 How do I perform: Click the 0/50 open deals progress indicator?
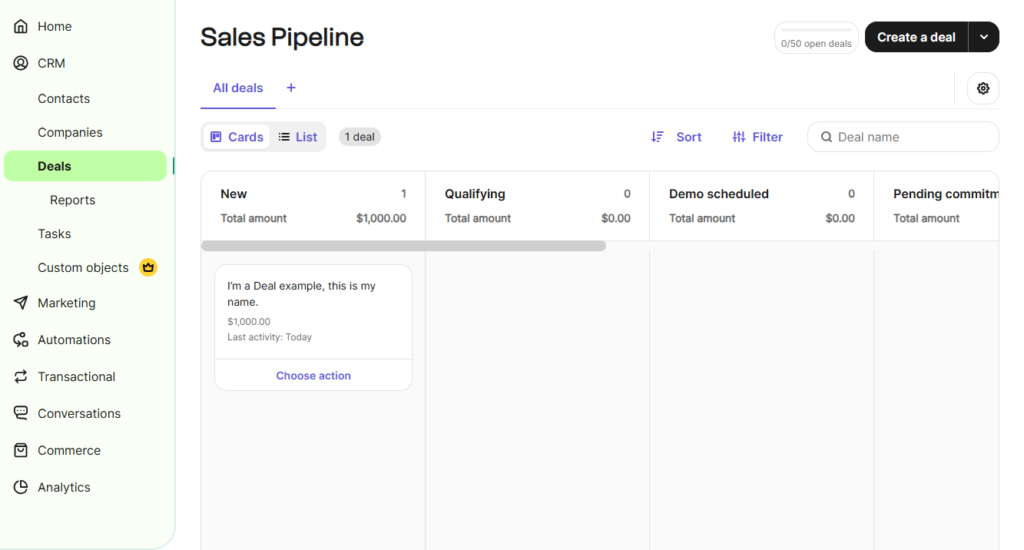816,38
